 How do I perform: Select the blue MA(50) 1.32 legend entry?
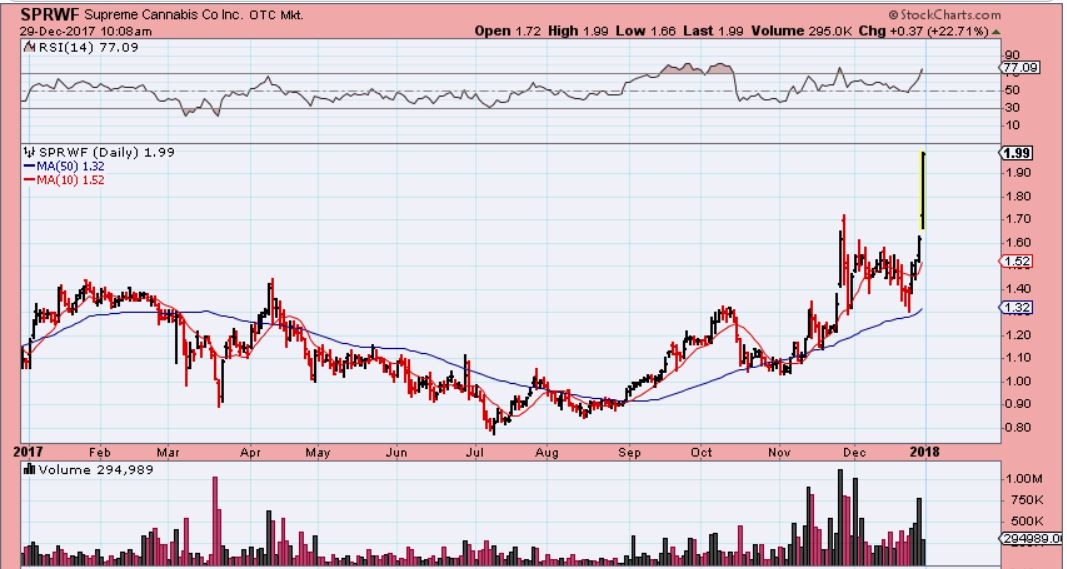pos(65,167)
